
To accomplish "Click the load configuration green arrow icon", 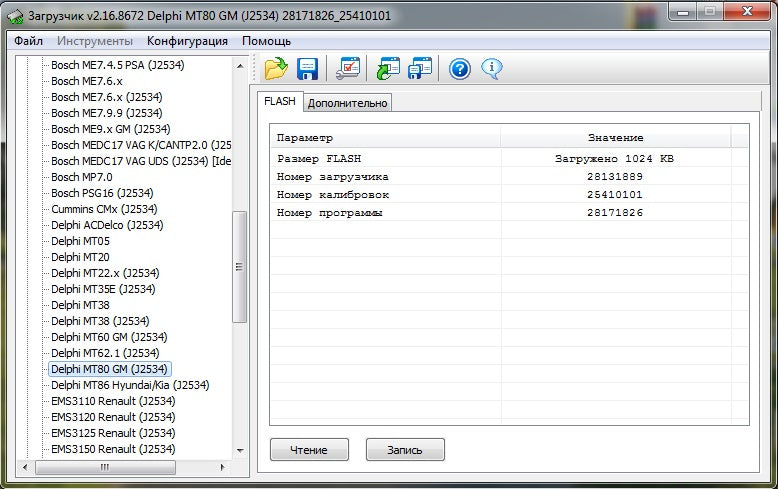I will [x=388, y=69].
